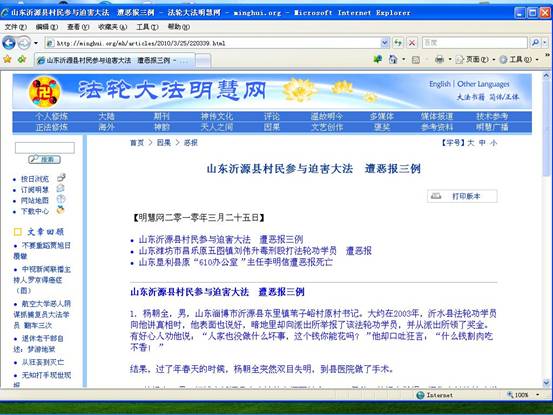Open the 查看(V) menu
The width and height of the screenshot is (553, 415).
(x=78, y=27)
